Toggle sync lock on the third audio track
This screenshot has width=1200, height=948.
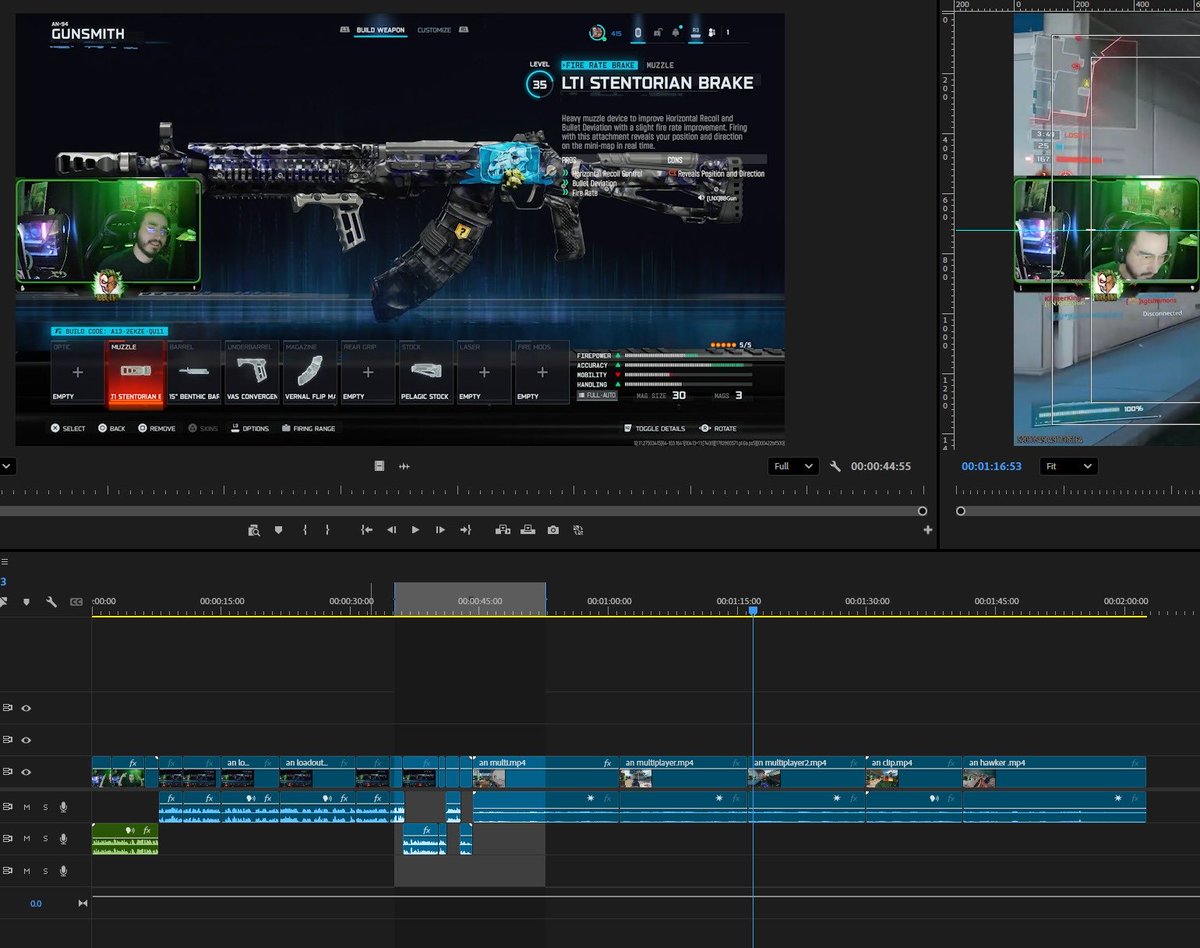coord(8,871)
